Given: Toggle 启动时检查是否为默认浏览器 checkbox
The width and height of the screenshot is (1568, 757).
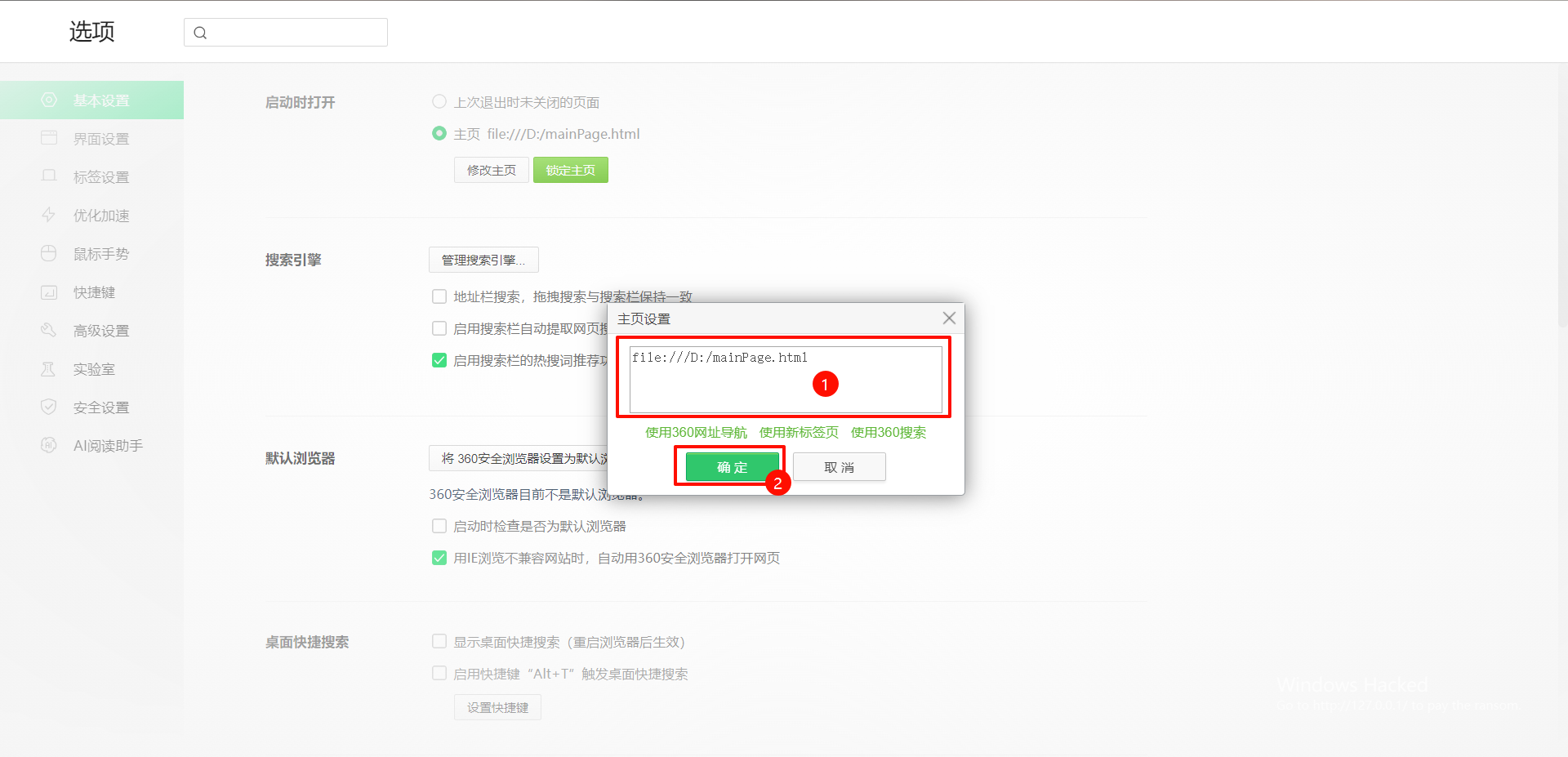Looking at the screenshot, I should pos(439,526).
